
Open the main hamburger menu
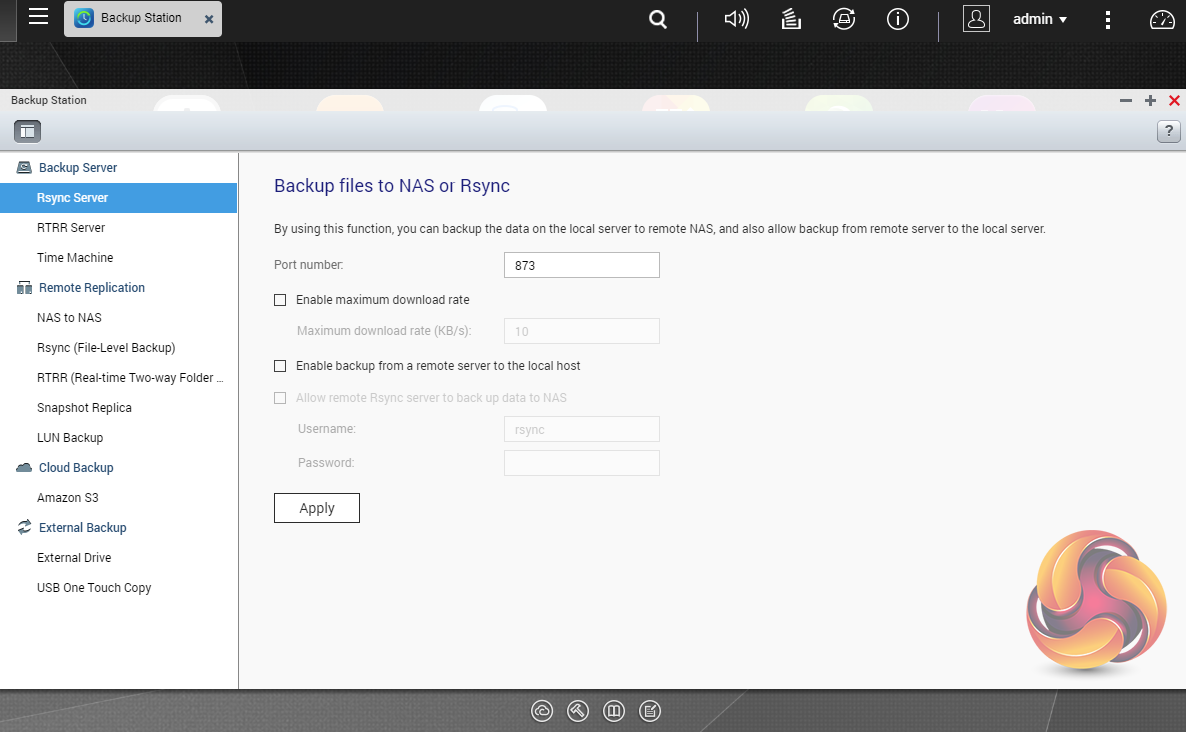38,17
